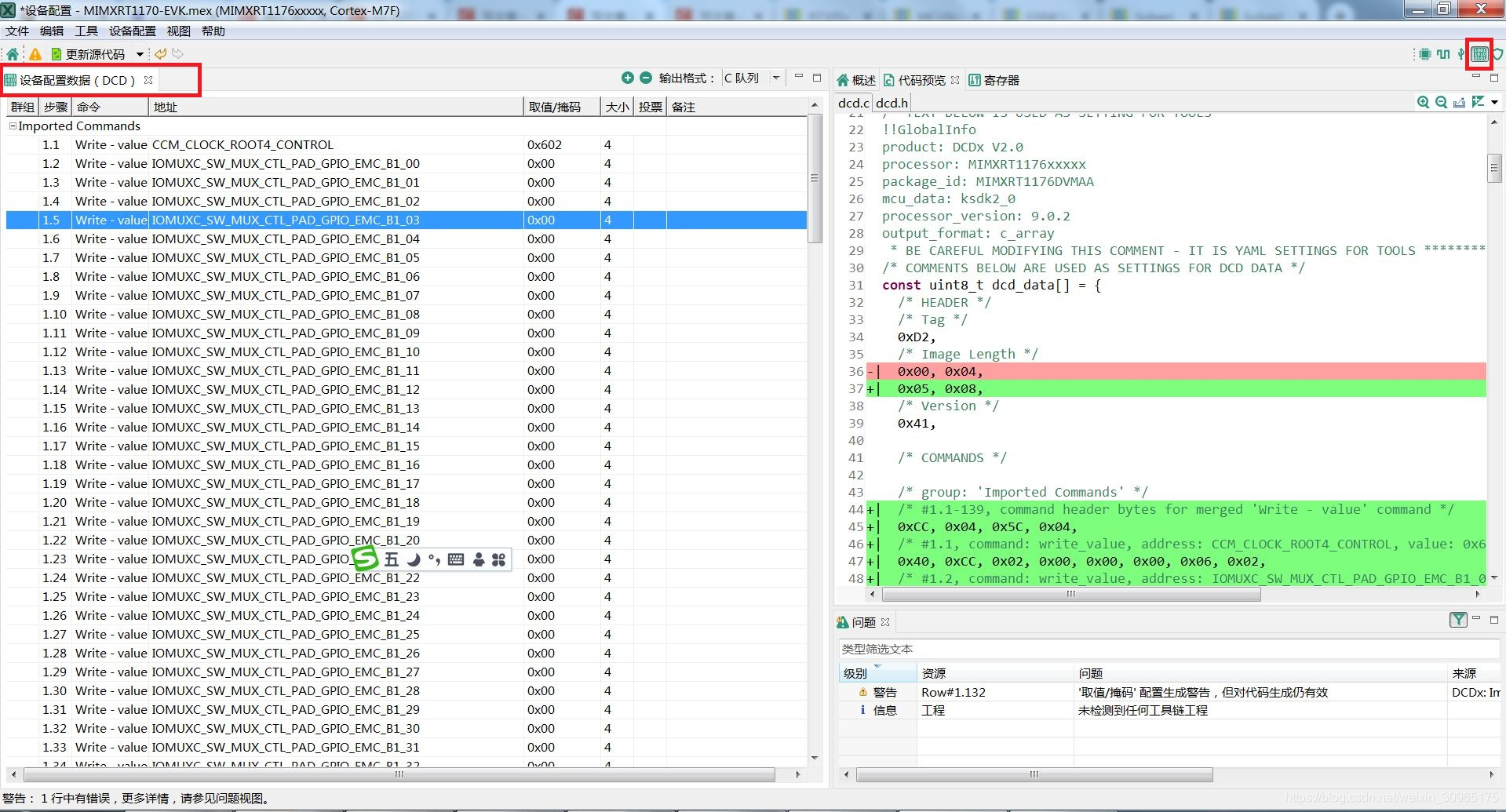Switch to the 寄存器 registers tab

(x=994, y=80)
